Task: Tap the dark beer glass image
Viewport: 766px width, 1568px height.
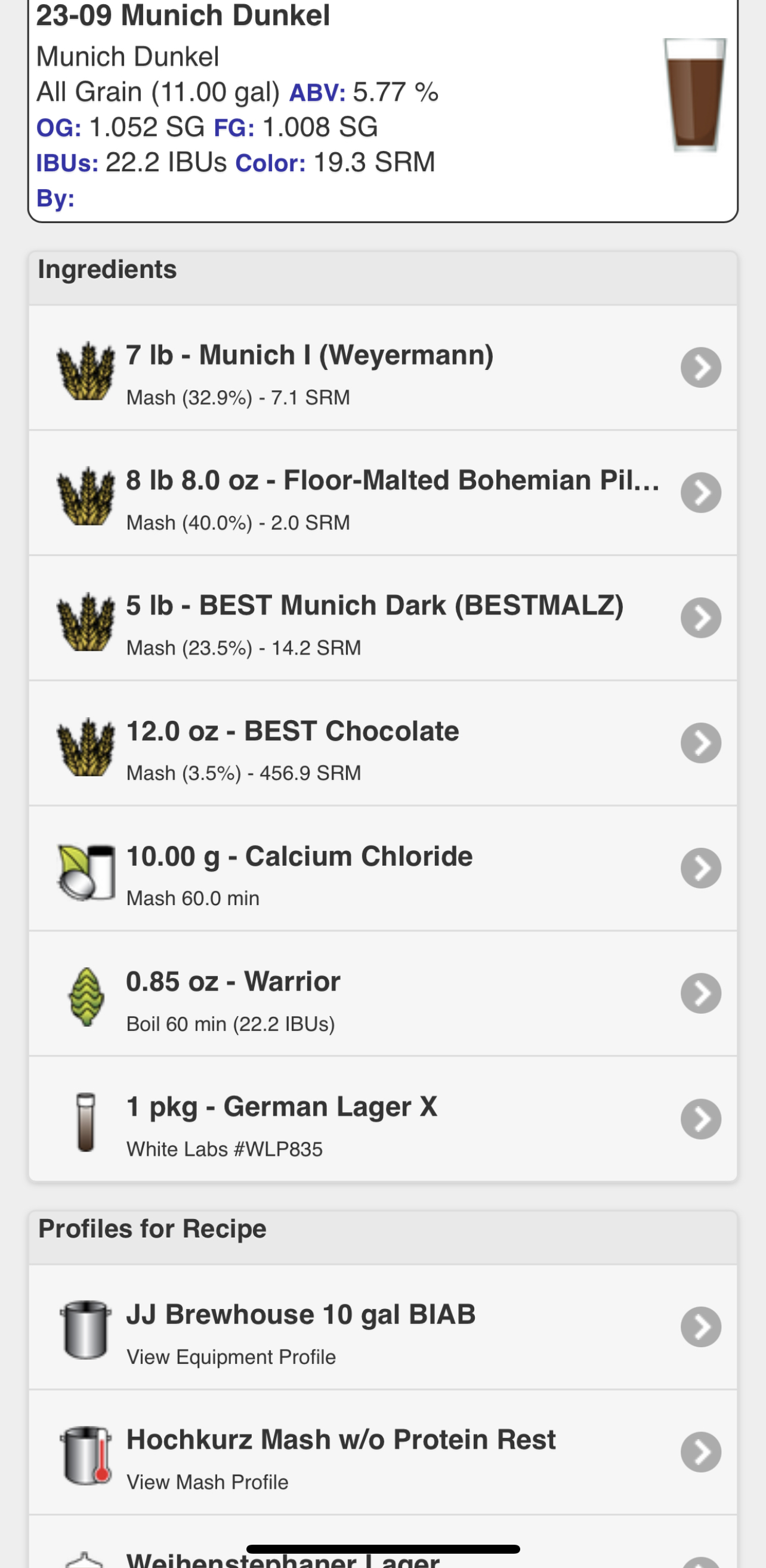Action: (x=695, y=94)
